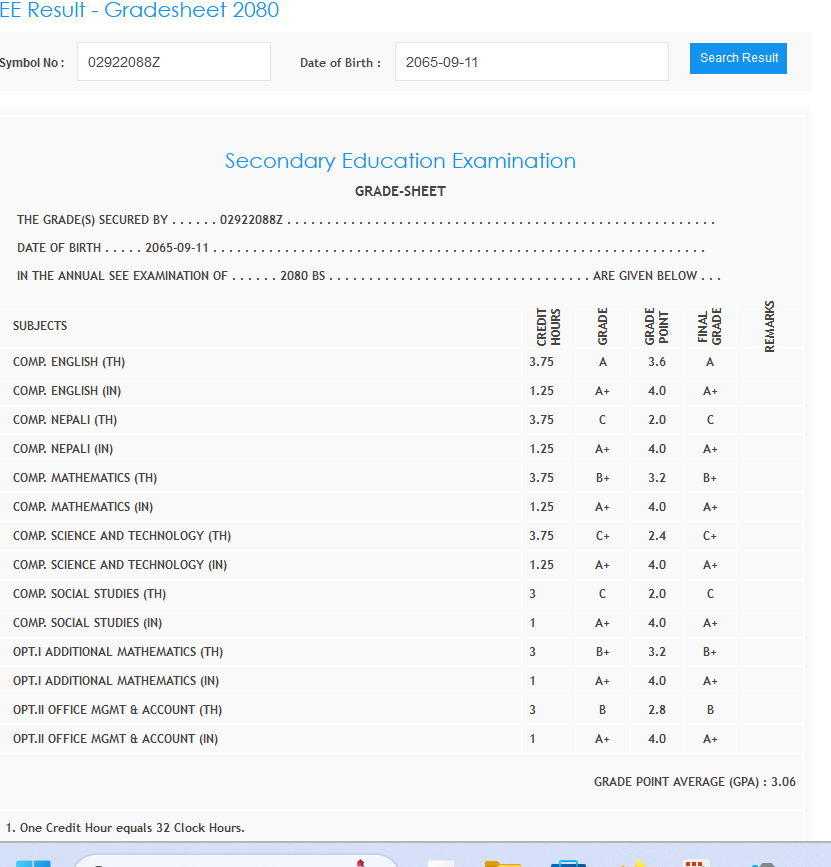The width and height of the screenshot is (831, 867).
Task: Select COMP. SCIENCE AND TECHNOLOGY (TH) row
Action: click(x=122, y=536)
